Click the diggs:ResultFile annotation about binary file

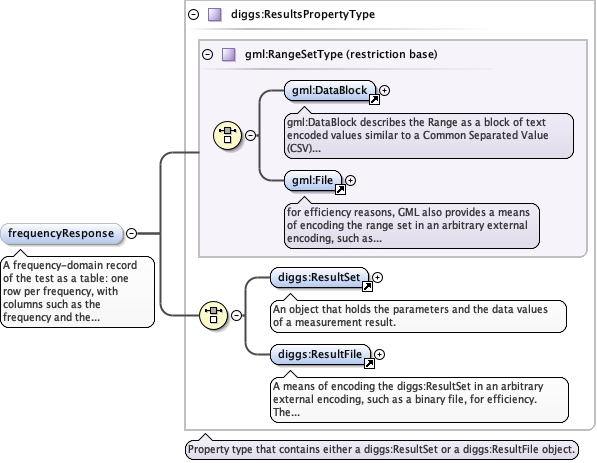(x=419, y=400)
